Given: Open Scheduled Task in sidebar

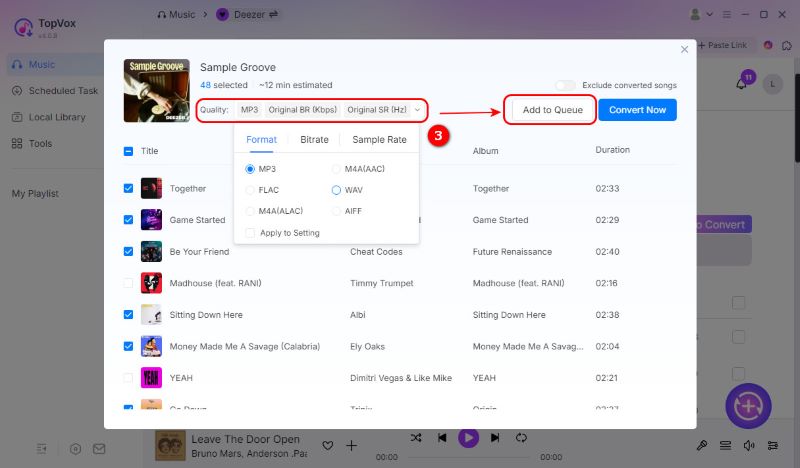Looking at the screenshot, I should pos(55,91).
